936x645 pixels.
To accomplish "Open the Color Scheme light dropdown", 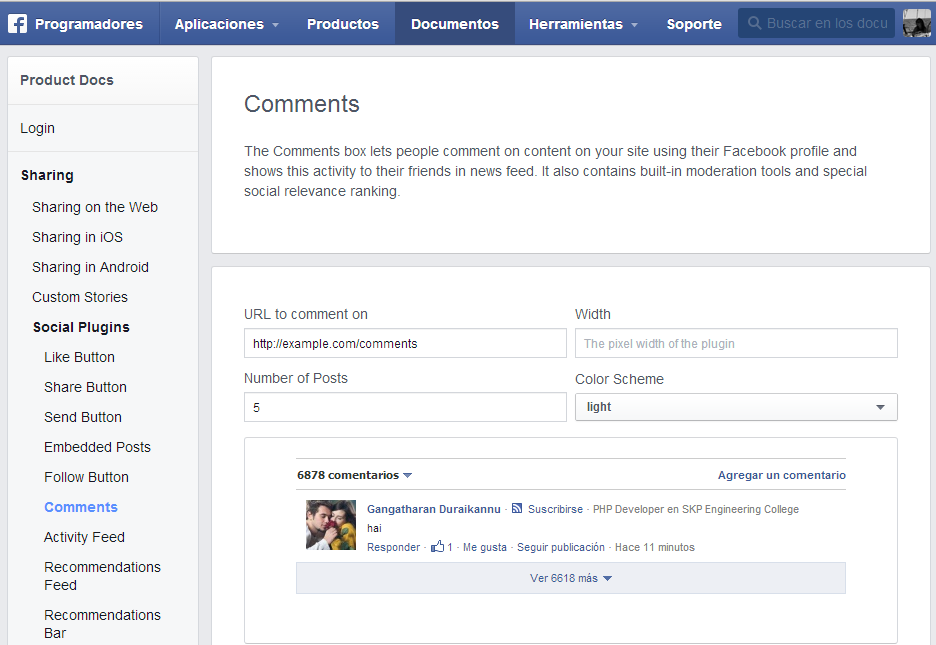I will click(736, 407).
